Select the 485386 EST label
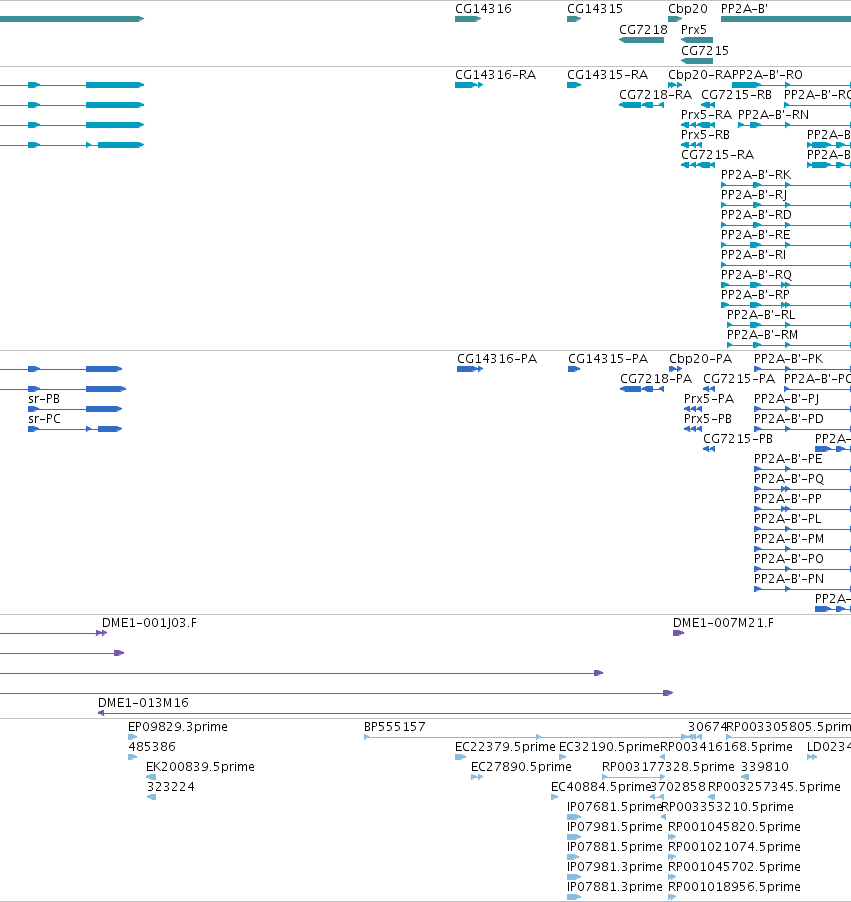Image resolution: width=851 pixels, height=902 pixels. (152, 747)
